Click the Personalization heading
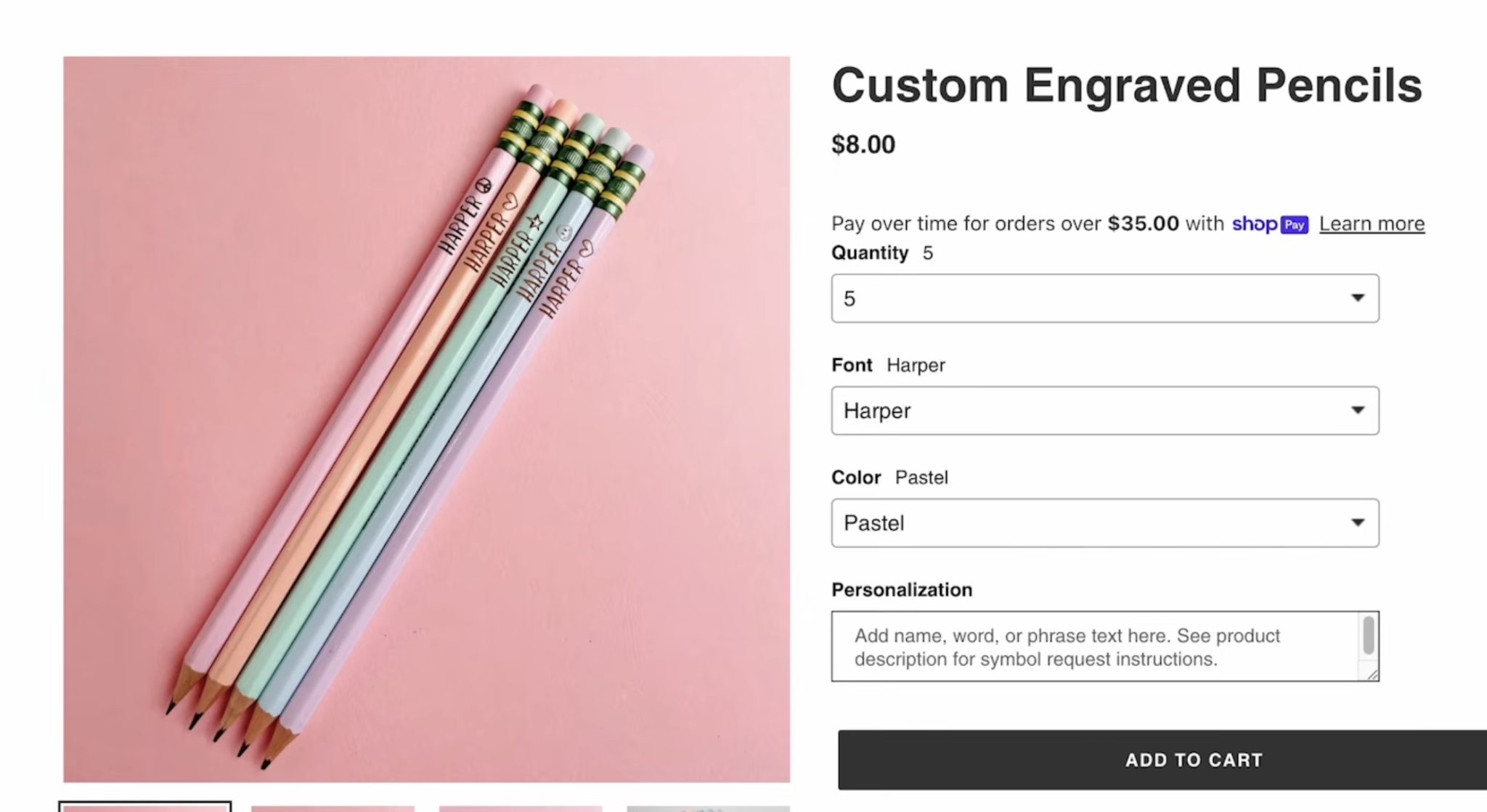1487x812 pixels. 903,589
